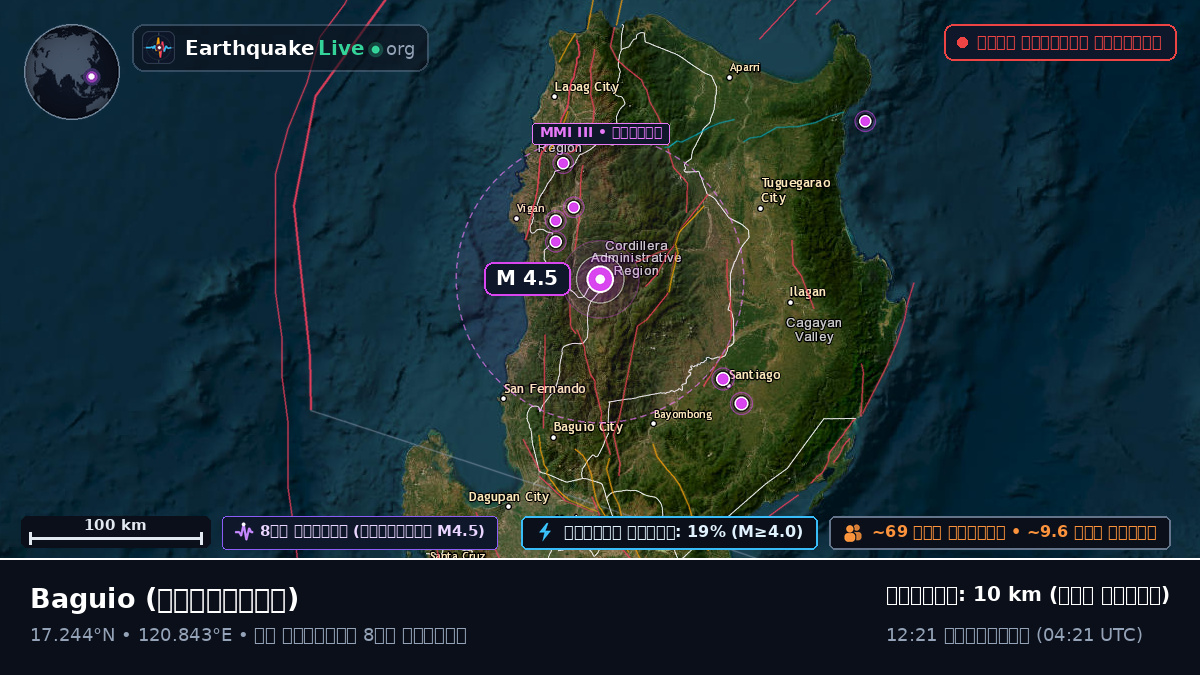Click the lightning bolt icon in the blue pill
The height and width of the screenshot is (675, 1200).
[545, 532]
